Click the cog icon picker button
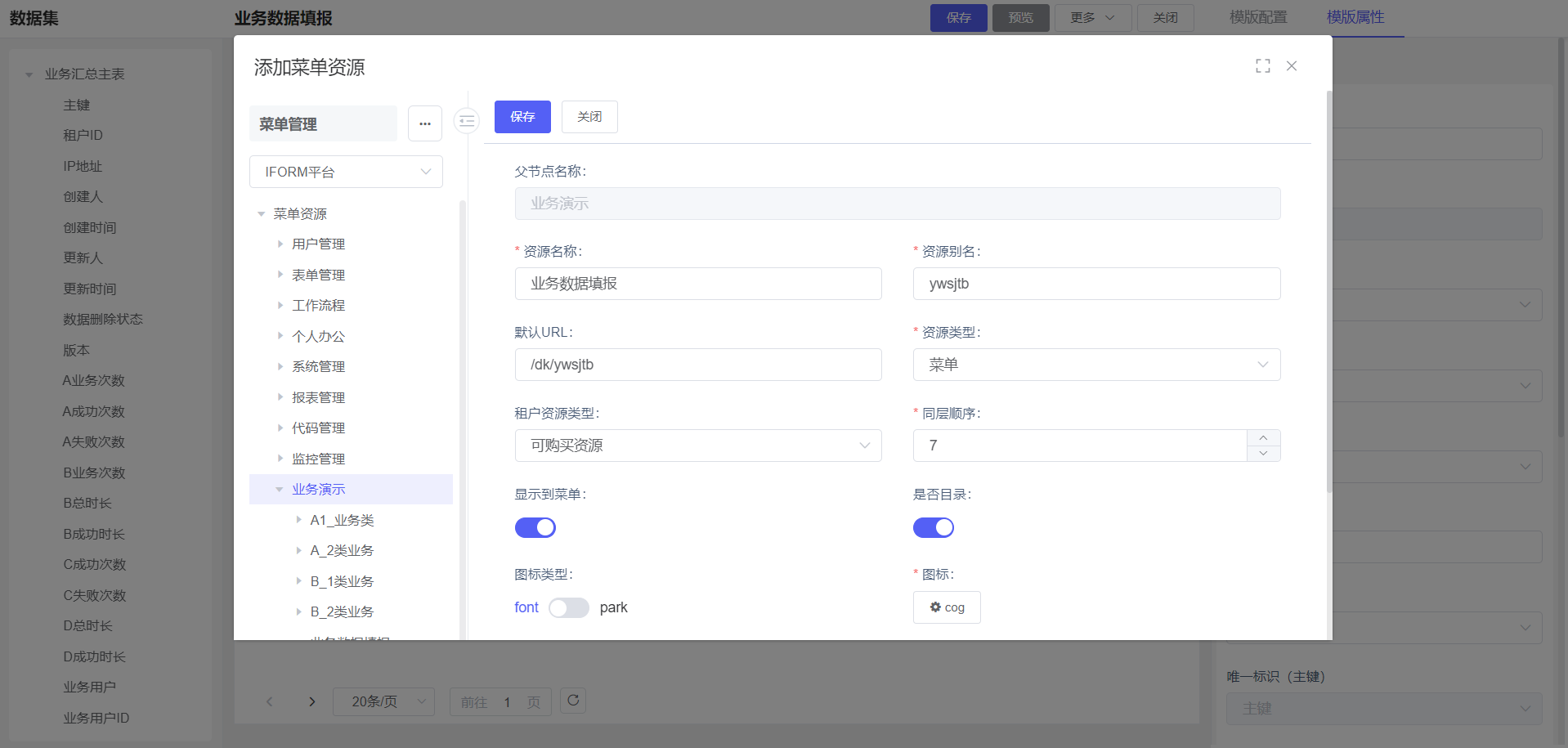The image size is (1568, 748). click(x=946, y=607)
